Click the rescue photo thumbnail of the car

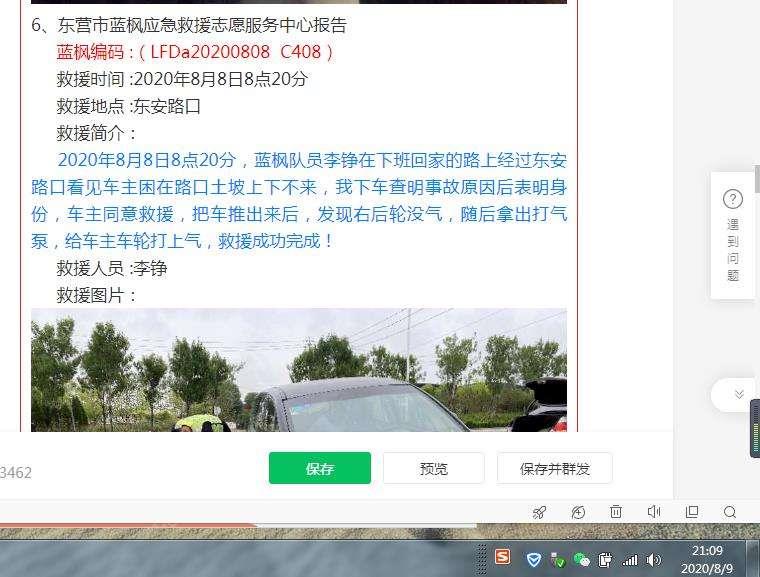pyautogui.click(x=299, y=370)
